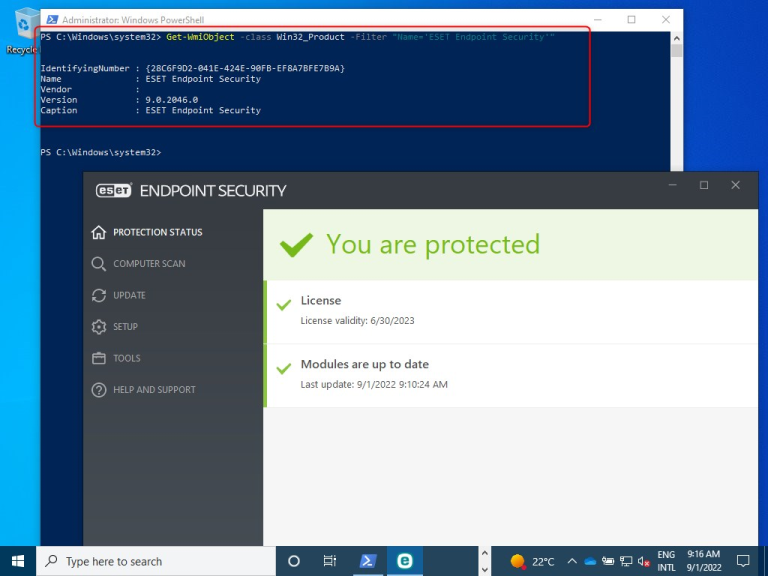Open the Protection Status home icon

click(x=98, y=232)
